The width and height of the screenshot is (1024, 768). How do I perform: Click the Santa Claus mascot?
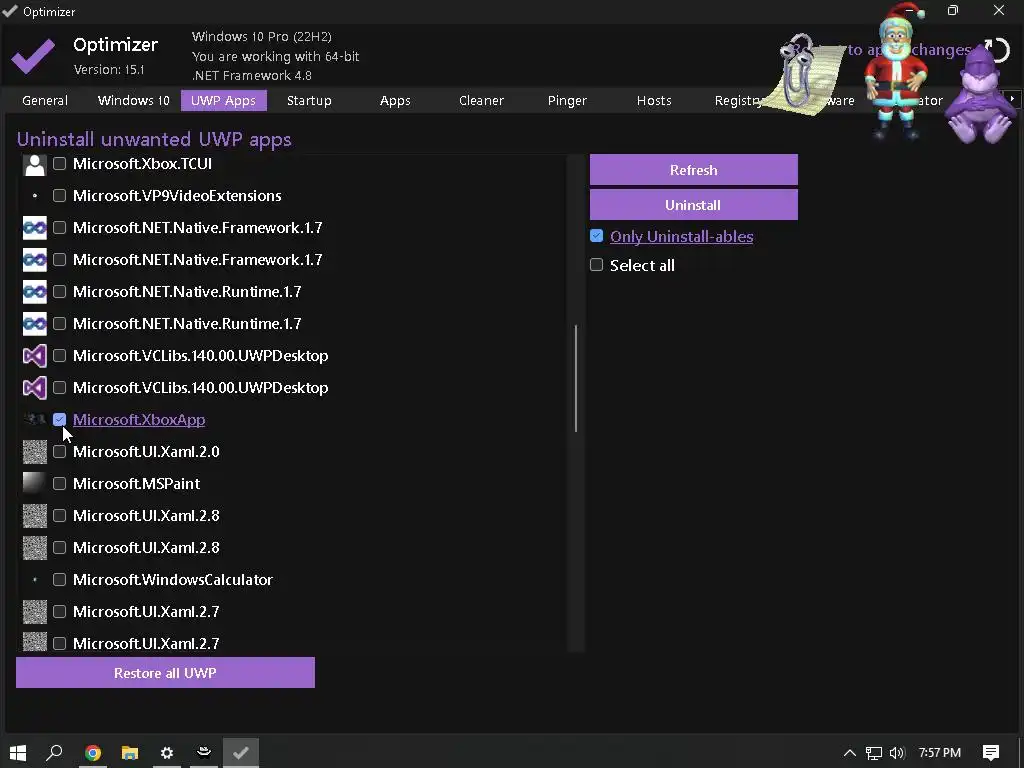click(x=896, y=71)
